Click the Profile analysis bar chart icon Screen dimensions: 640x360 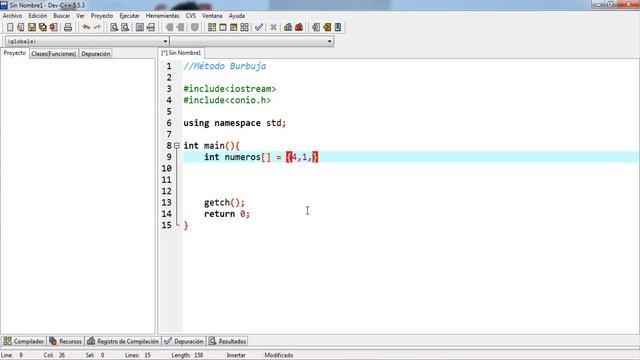point(288,27)
